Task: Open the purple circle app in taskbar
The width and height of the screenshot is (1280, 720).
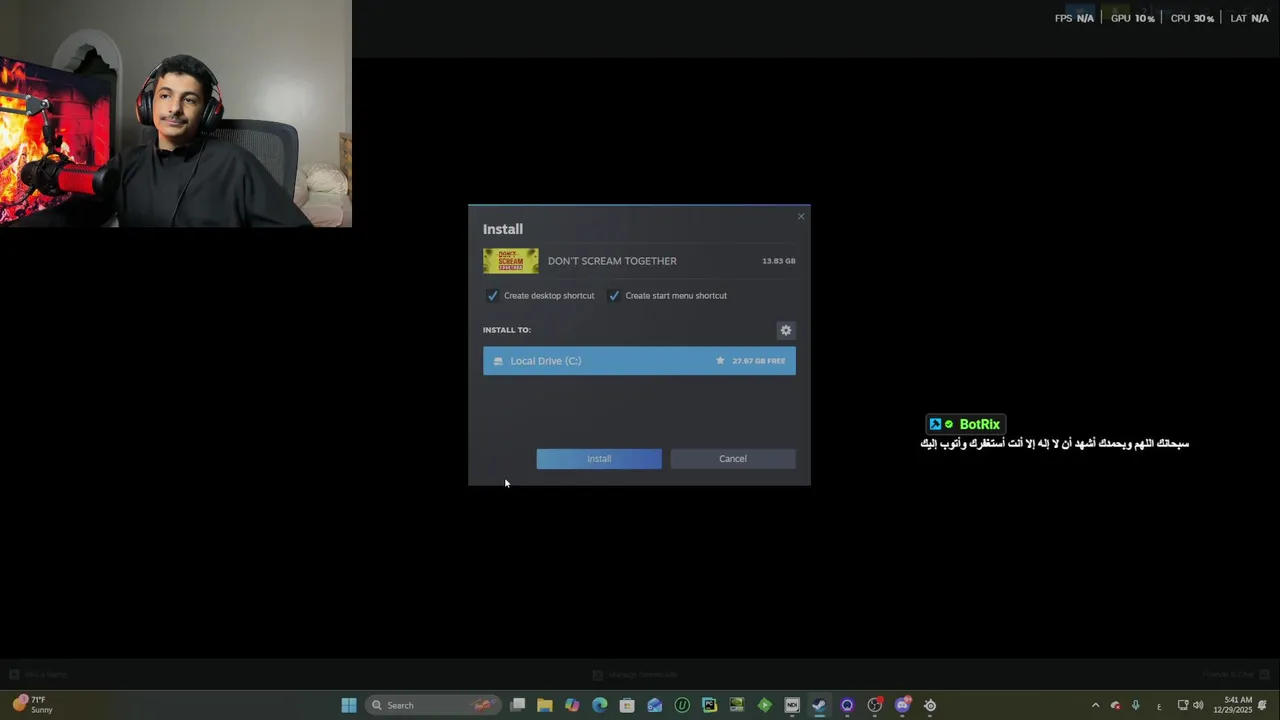Action: [847, 705]
